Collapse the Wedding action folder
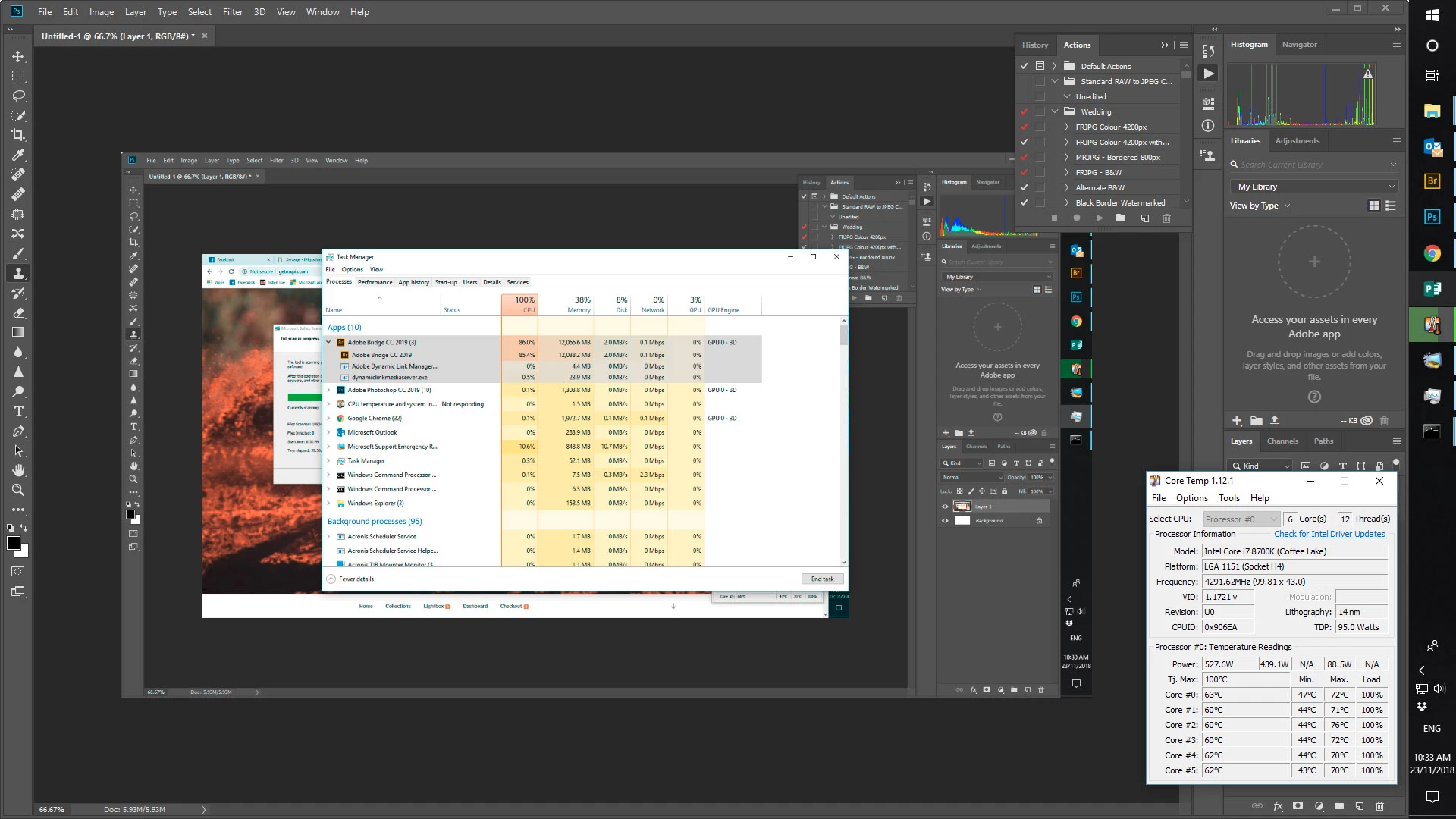 1055,111
